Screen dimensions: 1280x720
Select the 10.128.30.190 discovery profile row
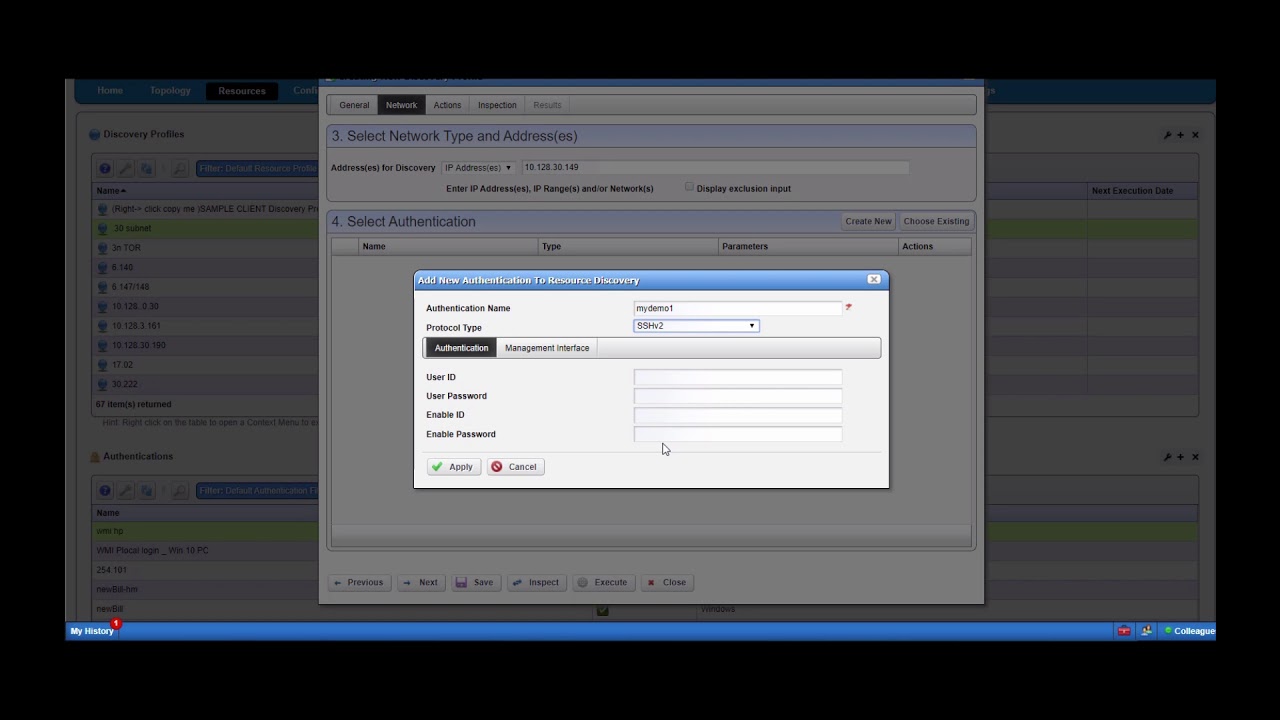click(207, 345)
